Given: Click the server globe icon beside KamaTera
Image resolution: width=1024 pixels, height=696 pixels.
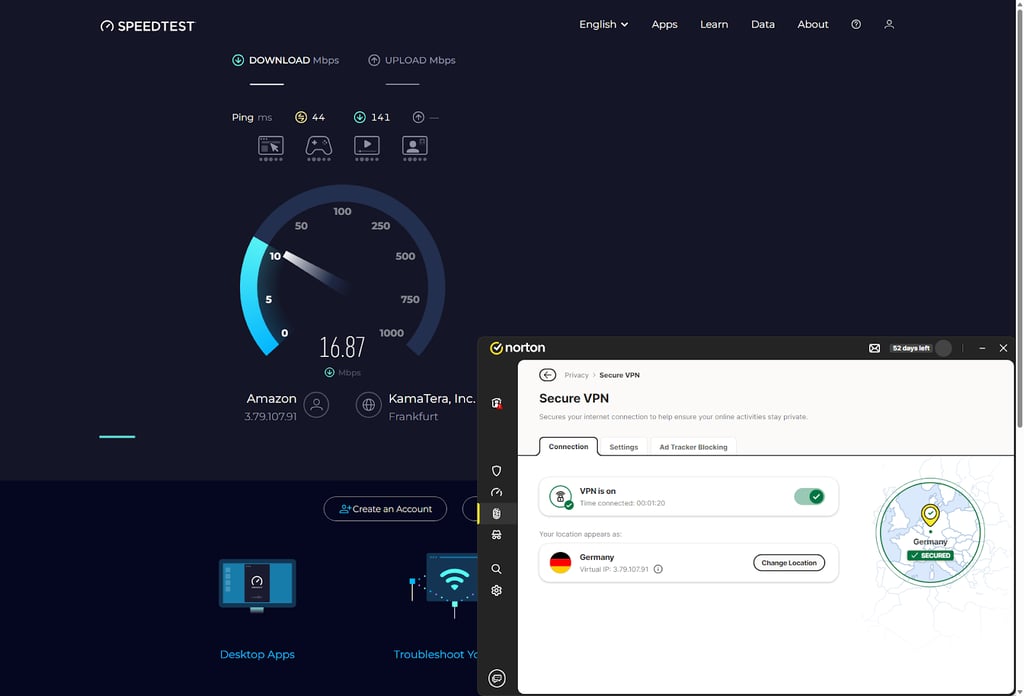Looking at the screenshot, I should coord(368,405).
